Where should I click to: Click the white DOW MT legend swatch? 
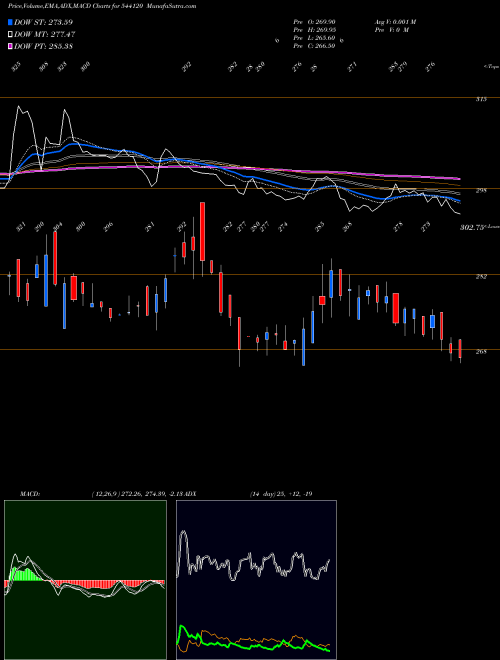click(11, 34)
